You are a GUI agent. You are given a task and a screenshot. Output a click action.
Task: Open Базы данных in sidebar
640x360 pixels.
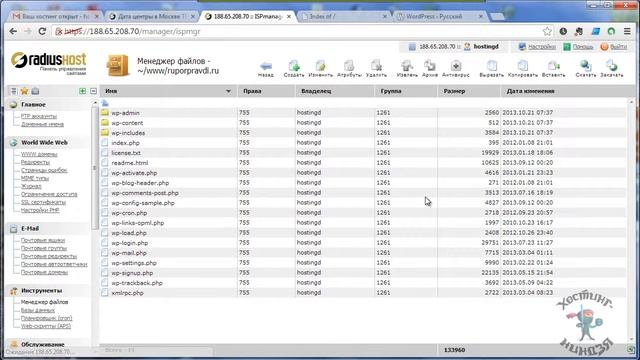tap(38, 310)
